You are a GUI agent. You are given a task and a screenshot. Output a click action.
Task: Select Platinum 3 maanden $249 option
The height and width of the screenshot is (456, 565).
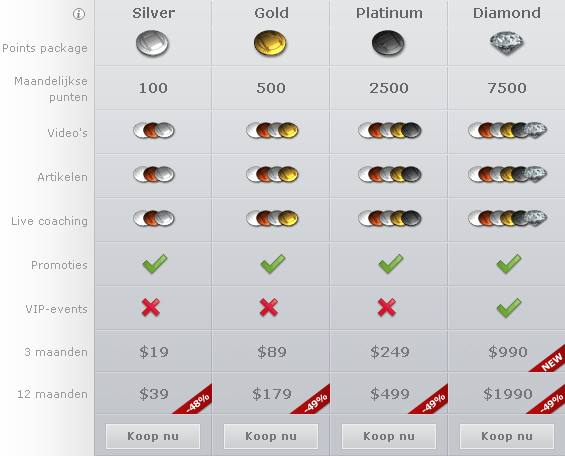[x=360, y=352]
